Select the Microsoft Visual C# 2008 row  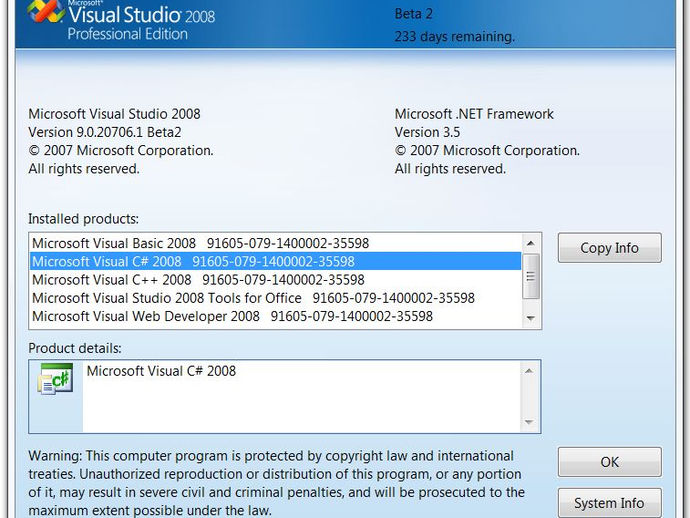[275, 261]
